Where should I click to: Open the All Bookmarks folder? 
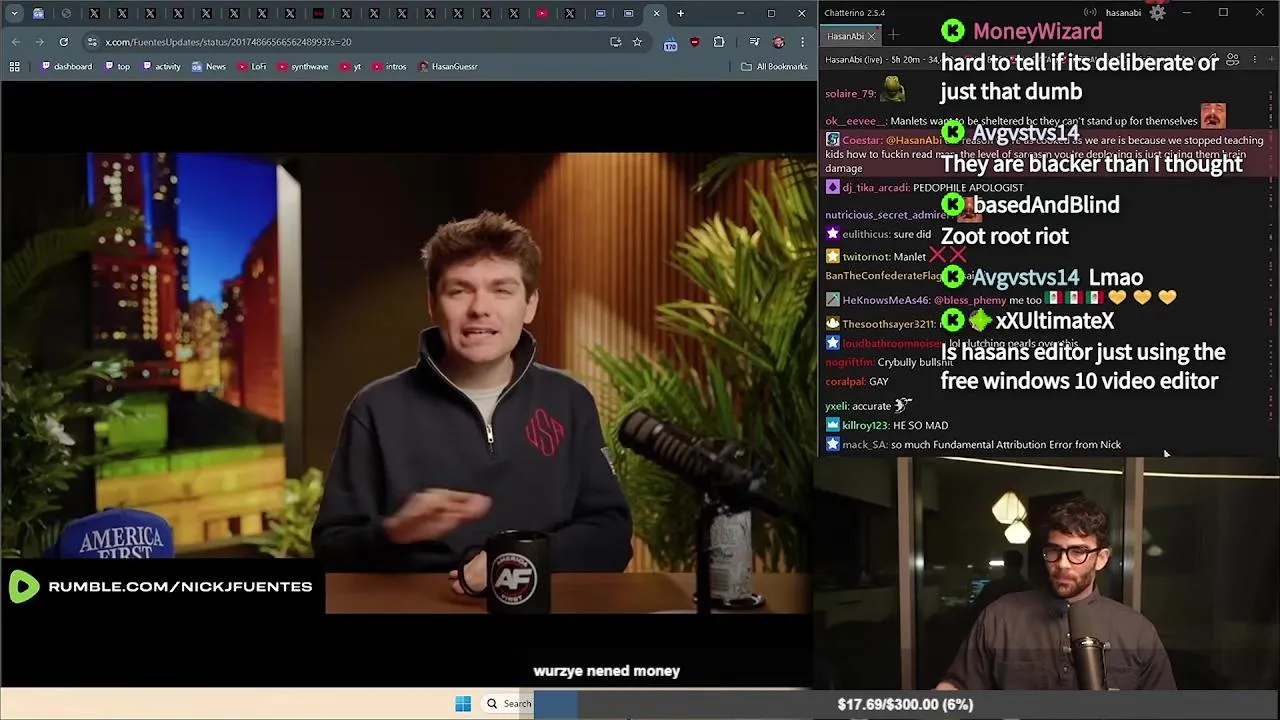click(774, 66)
